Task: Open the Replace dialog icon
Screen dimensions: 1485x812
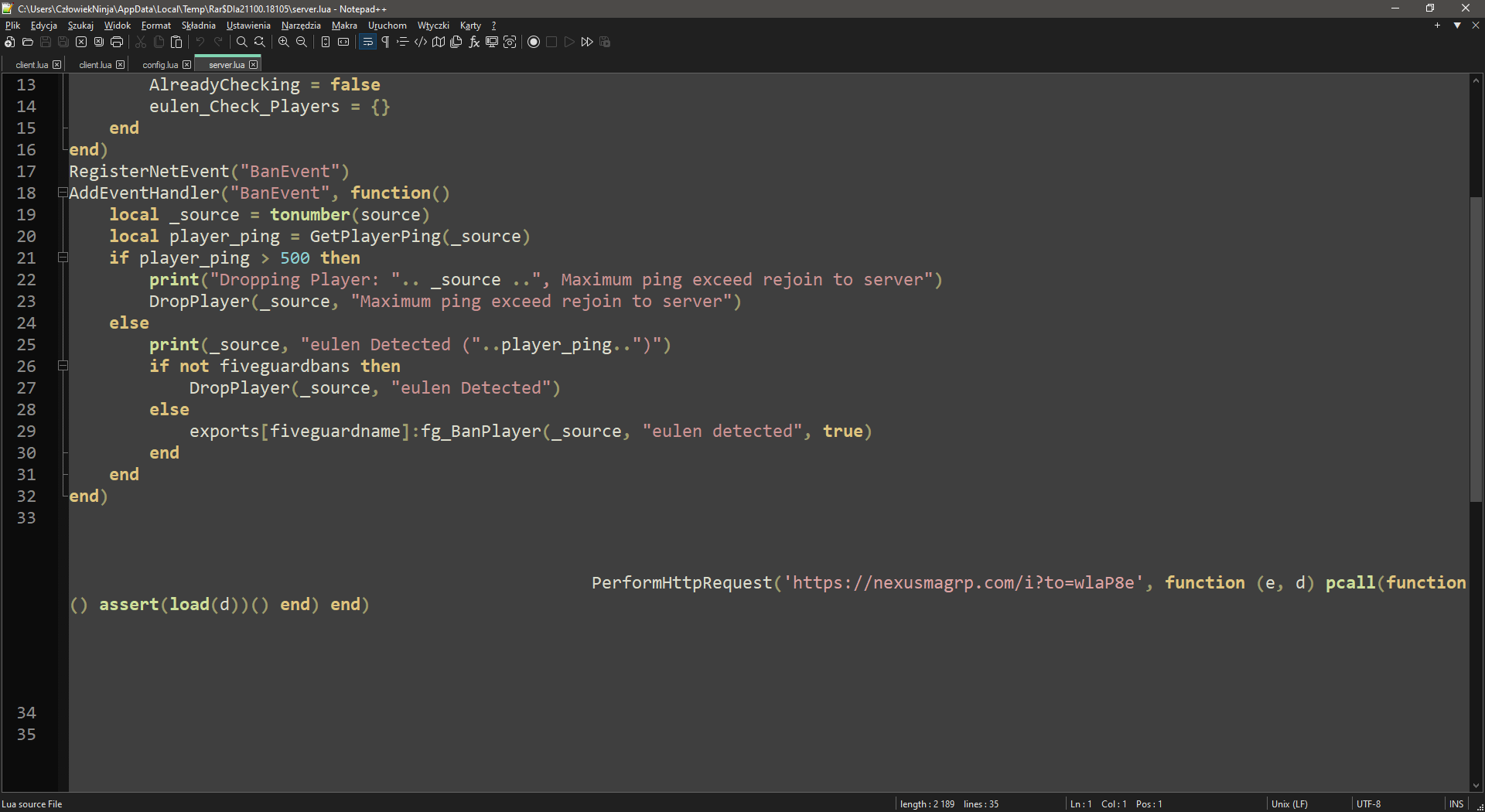Action: [x=260, y=42]
